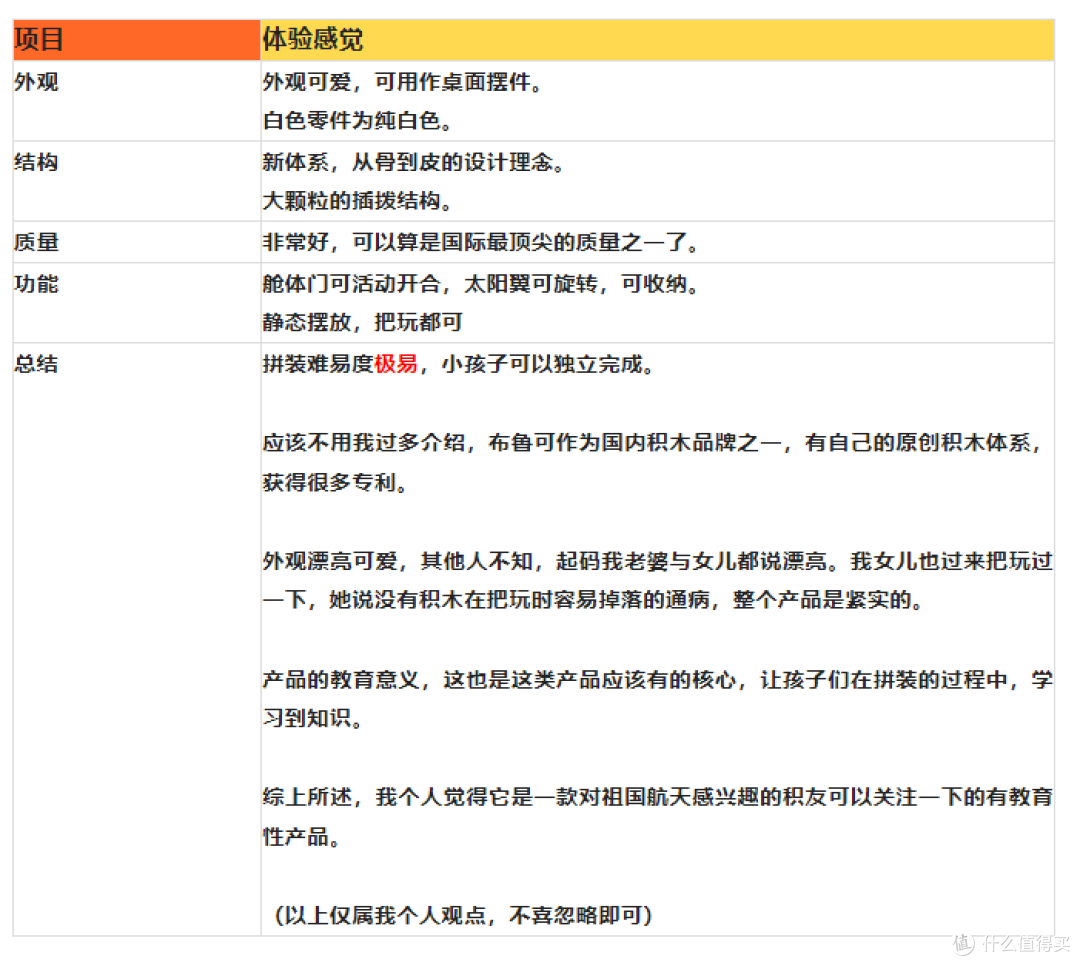Select the 质量 row label

pyautogui.click(x=37, y=243)
